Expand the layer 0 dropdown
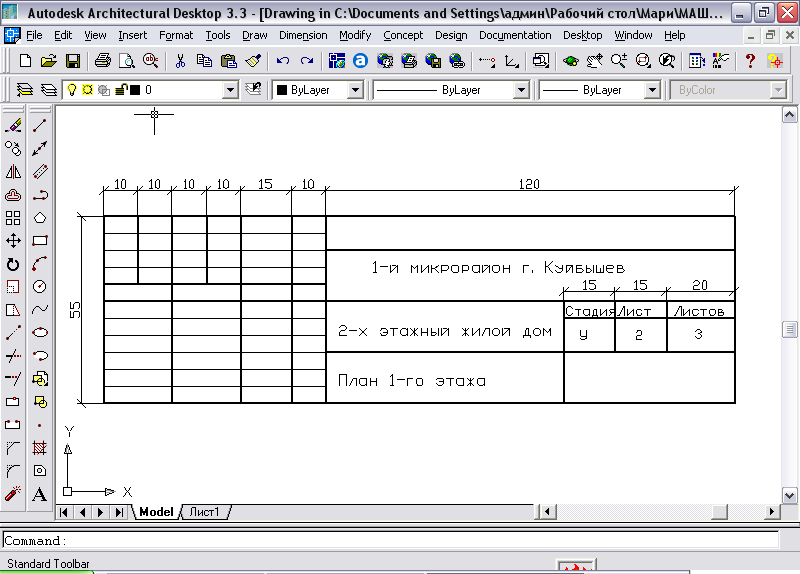800x574 pixels. 231,90
